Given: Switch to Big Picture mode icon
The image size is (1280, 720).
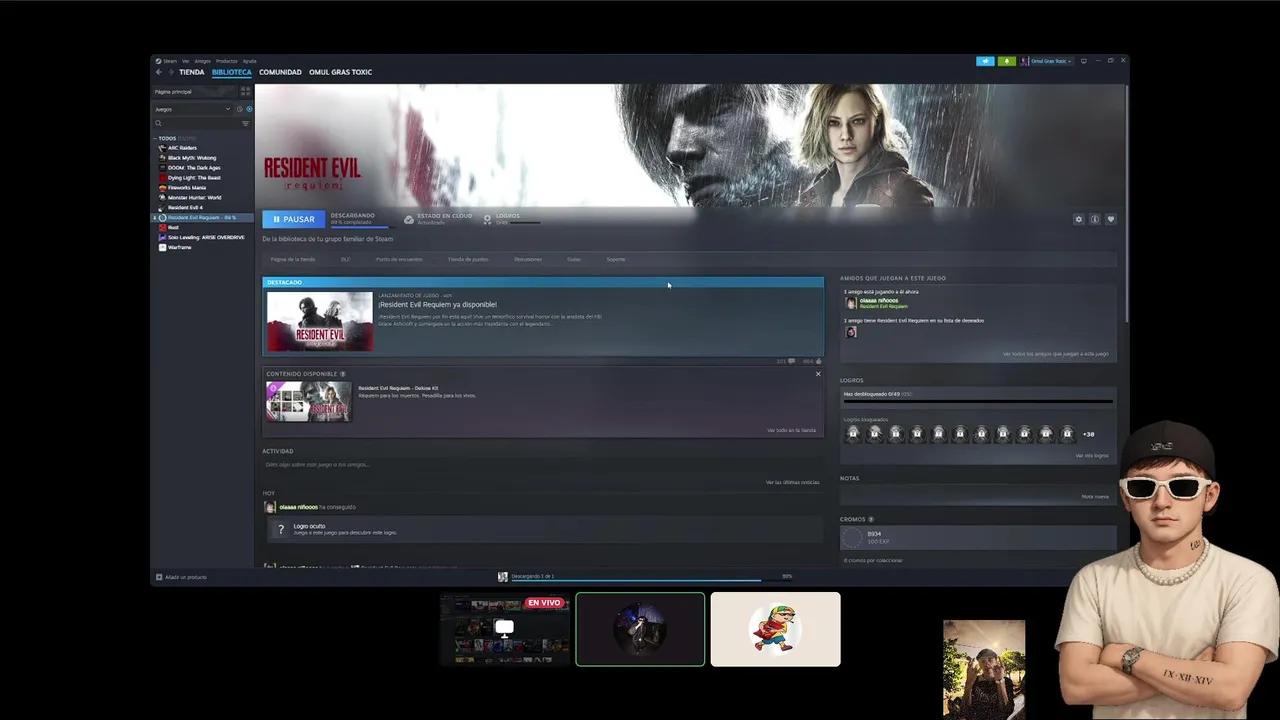Looking at the screenshot, I should pos(1083,61).
